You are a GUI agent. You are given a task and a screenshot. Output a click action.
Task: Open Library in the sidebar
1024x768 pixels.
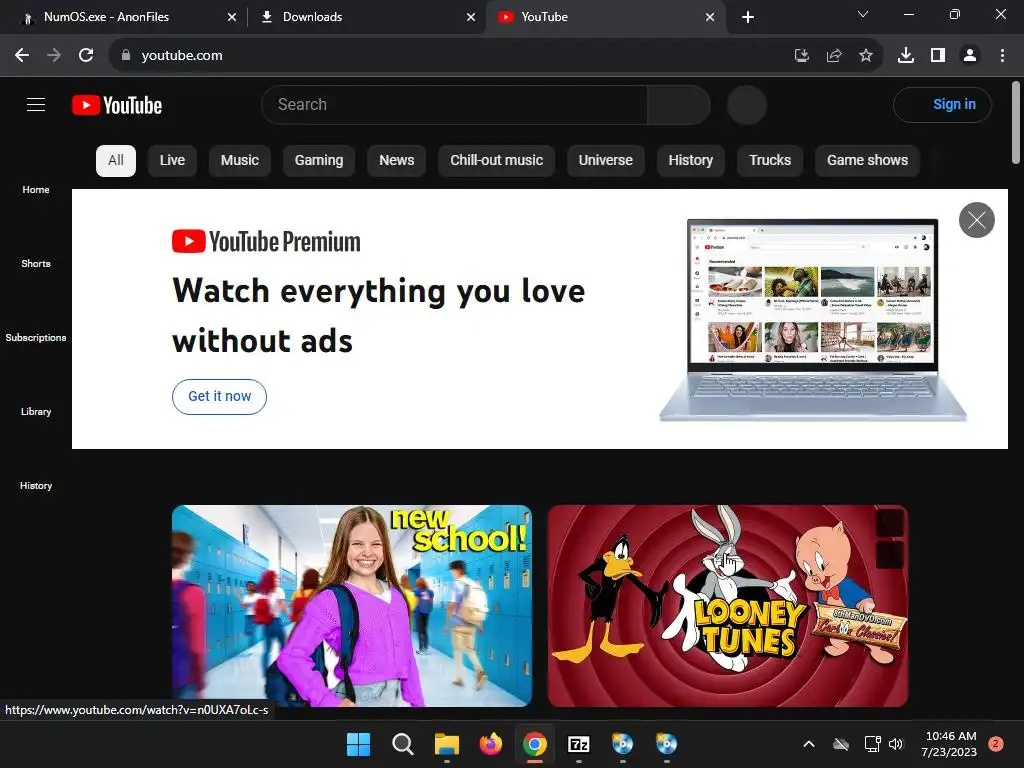coord(36,411)
